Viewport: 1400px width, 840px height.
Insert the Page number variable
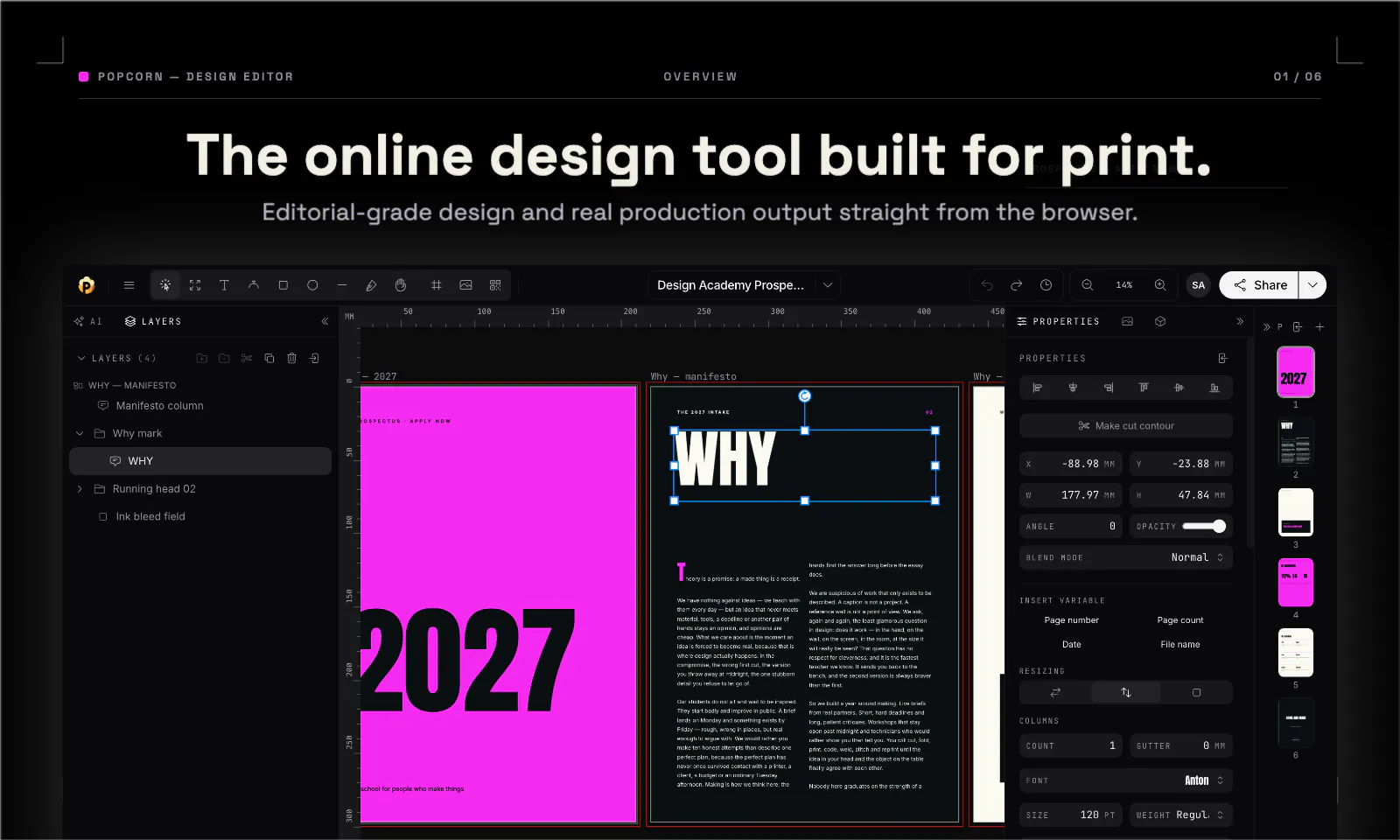[1072, 620]
